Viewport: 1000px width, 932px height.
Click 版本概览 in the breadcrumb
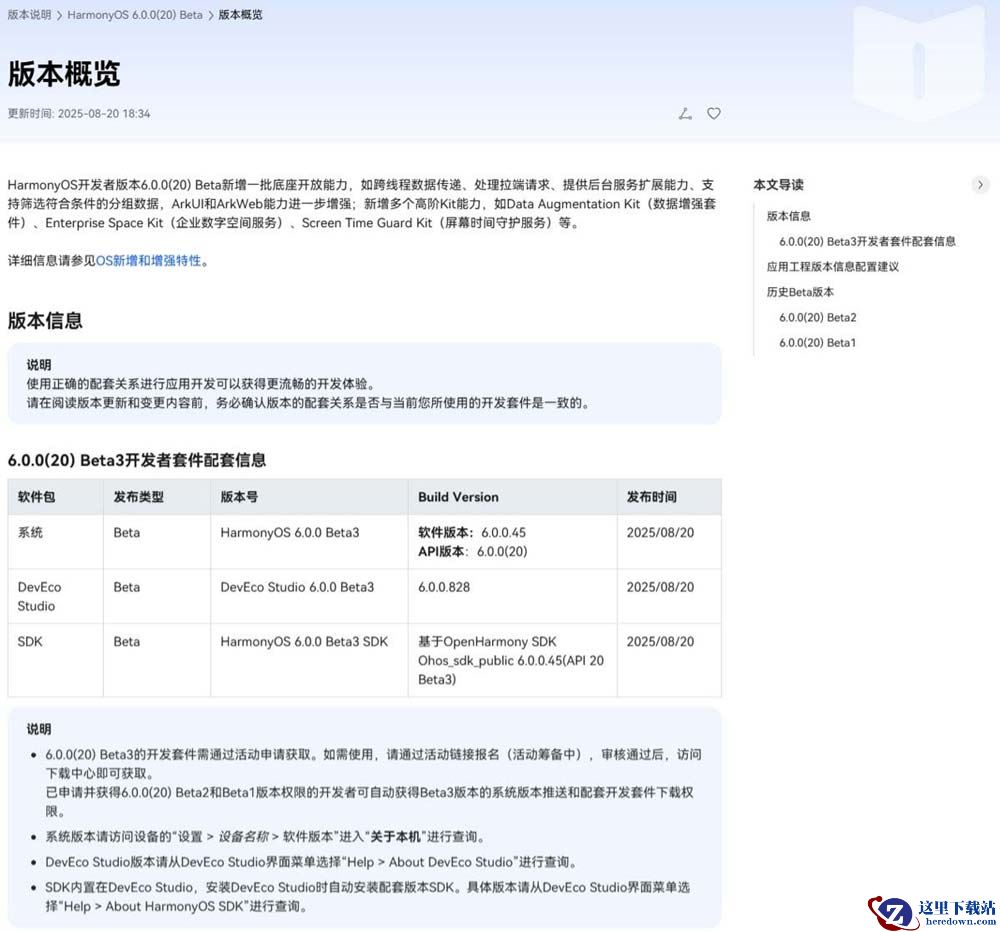tap(240, 15)
